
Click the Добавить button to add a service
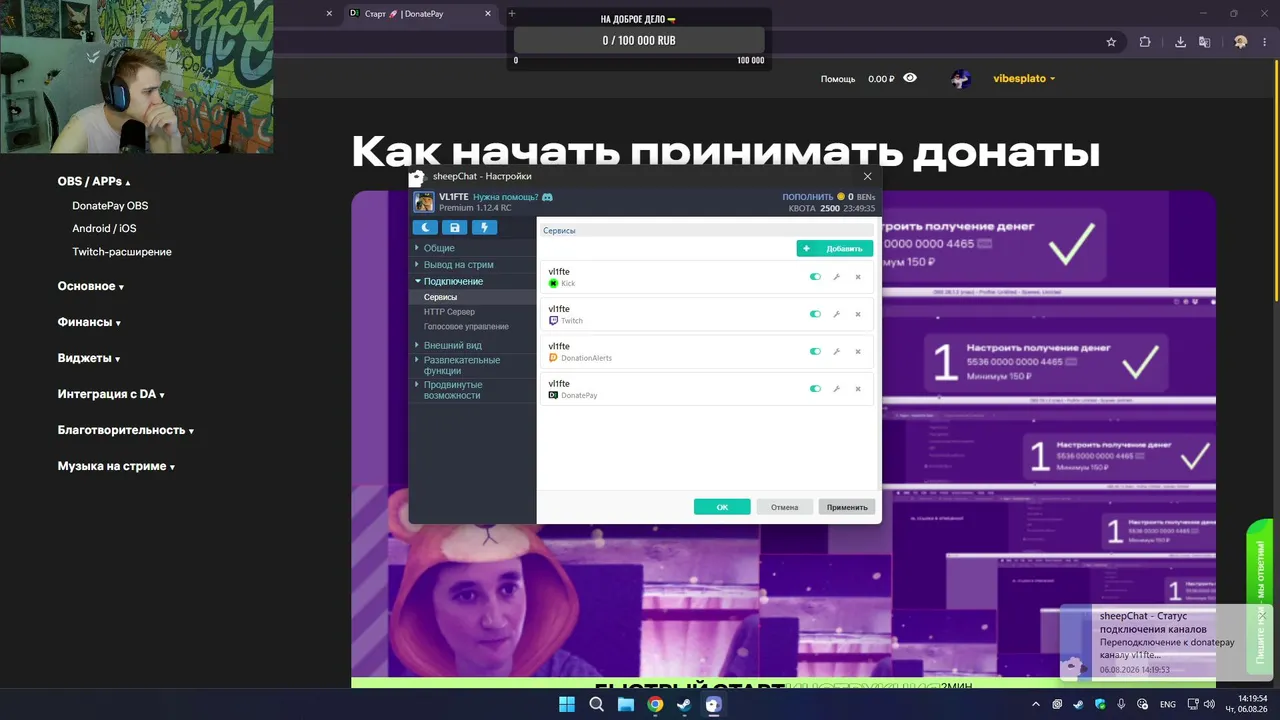point(835,248)
